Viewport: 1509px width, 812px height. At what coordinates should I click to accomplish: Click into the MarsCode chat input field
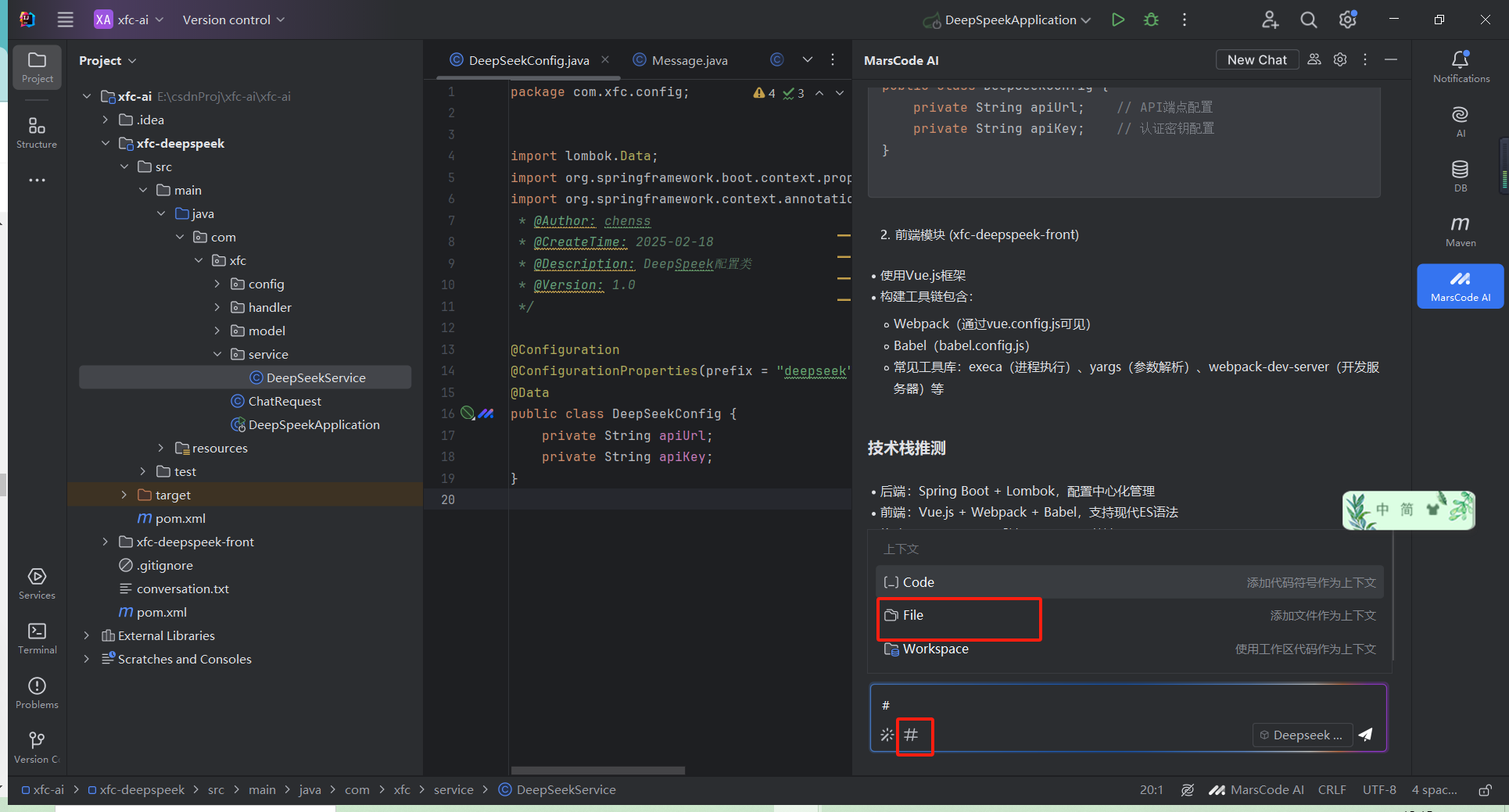pos(1127,705)
